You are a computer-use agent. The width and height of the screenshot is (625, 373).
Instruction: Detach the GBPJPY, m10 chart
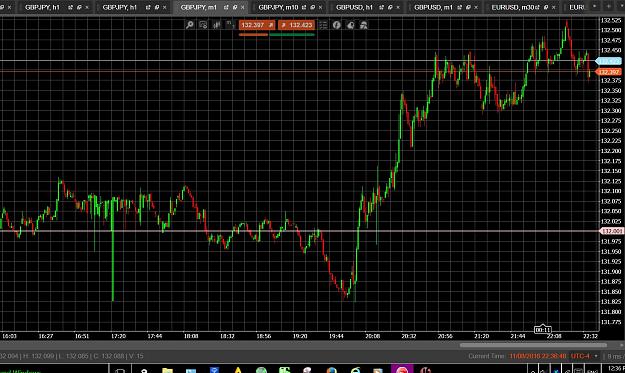tap(304, 7)
